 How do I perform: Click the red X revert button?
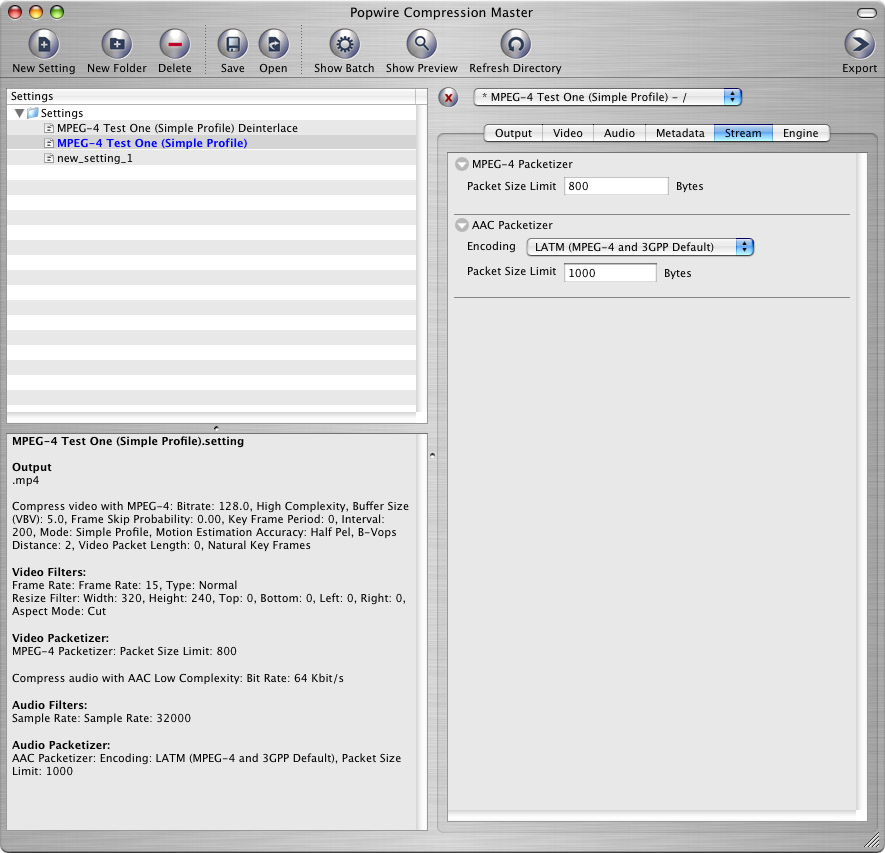(x=449, y=97)
